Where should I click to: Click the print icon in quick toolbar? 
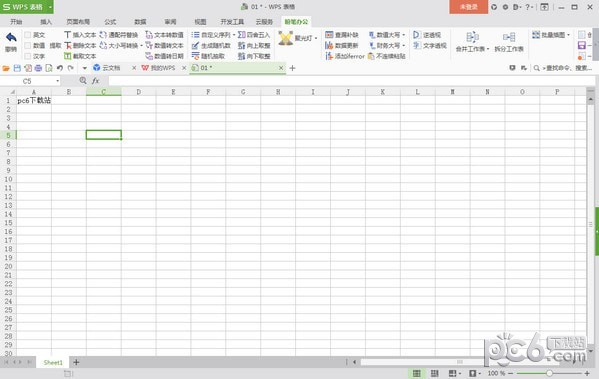[38, 68]
